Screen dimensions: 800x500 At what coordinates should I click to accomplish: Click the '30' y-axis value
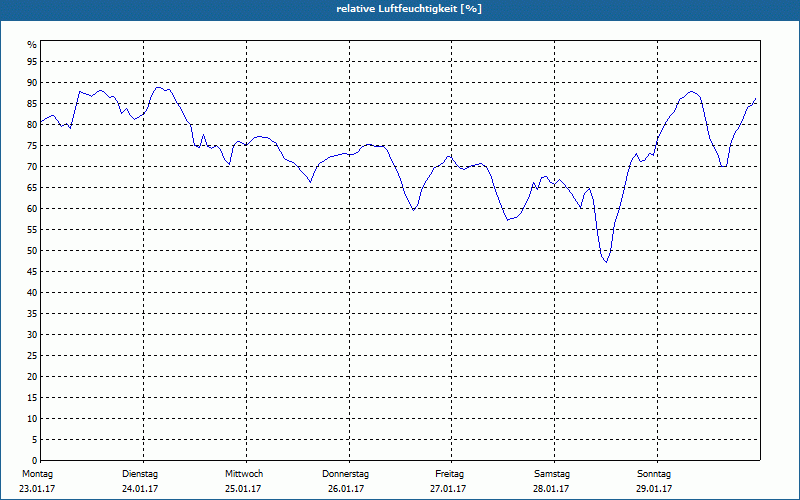point(32,335)
